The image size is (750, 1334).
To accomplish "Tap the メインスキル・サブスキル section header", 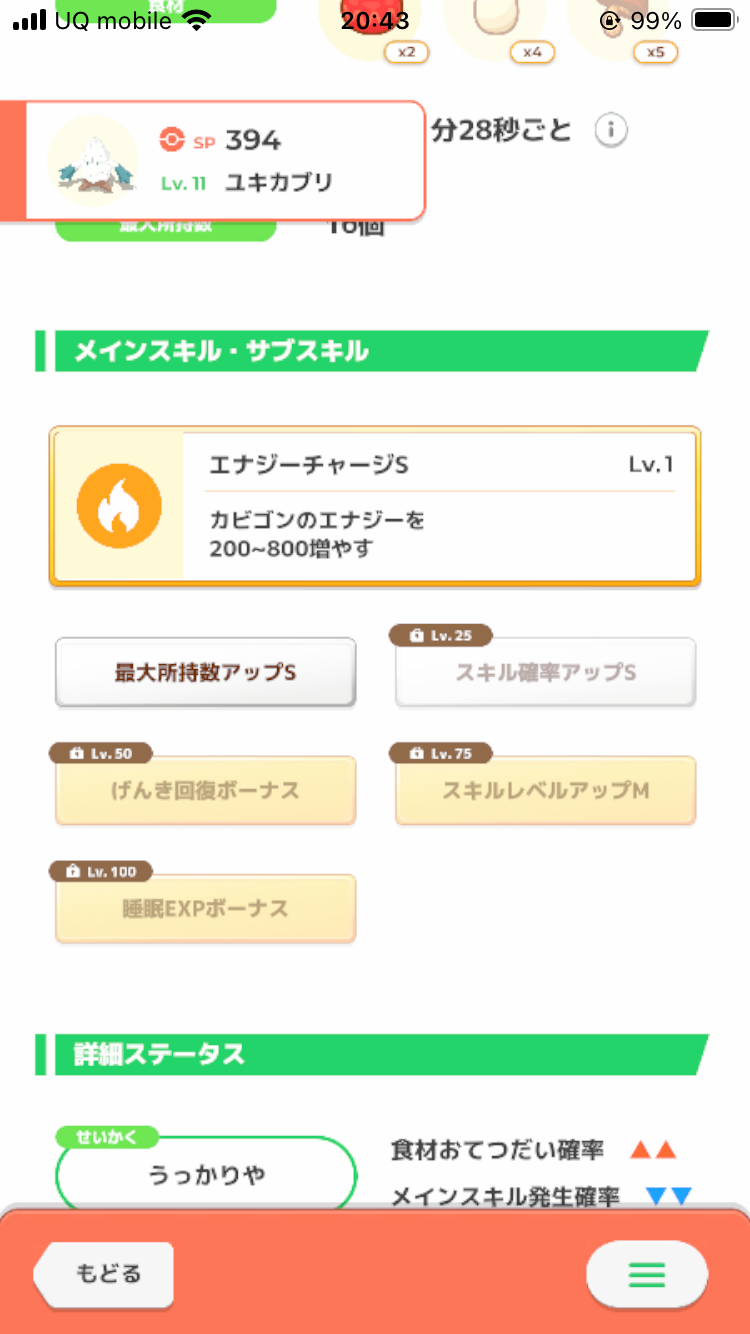I will point(372,351).
